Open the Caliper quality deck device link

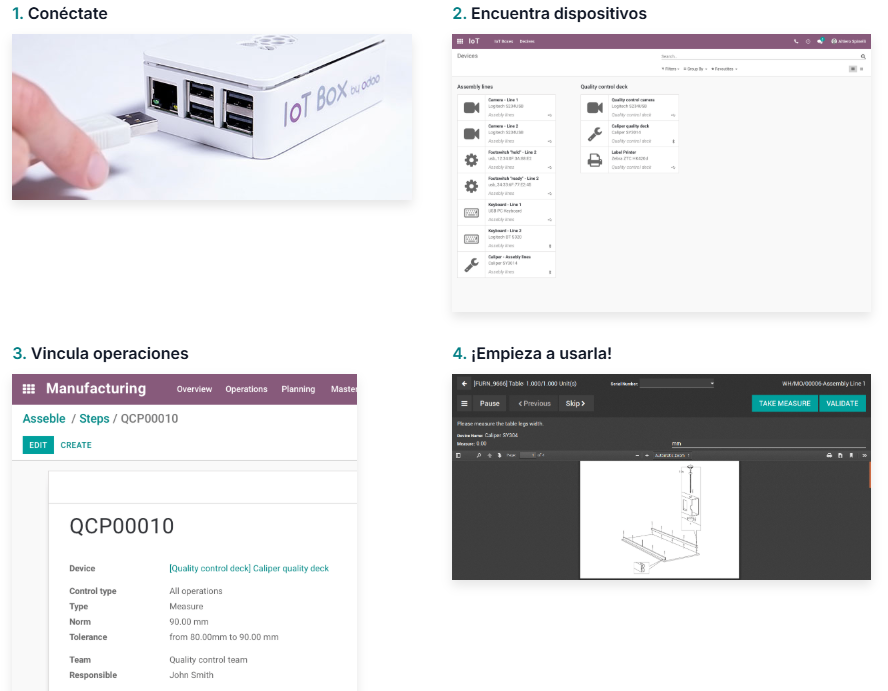(249, 568)
